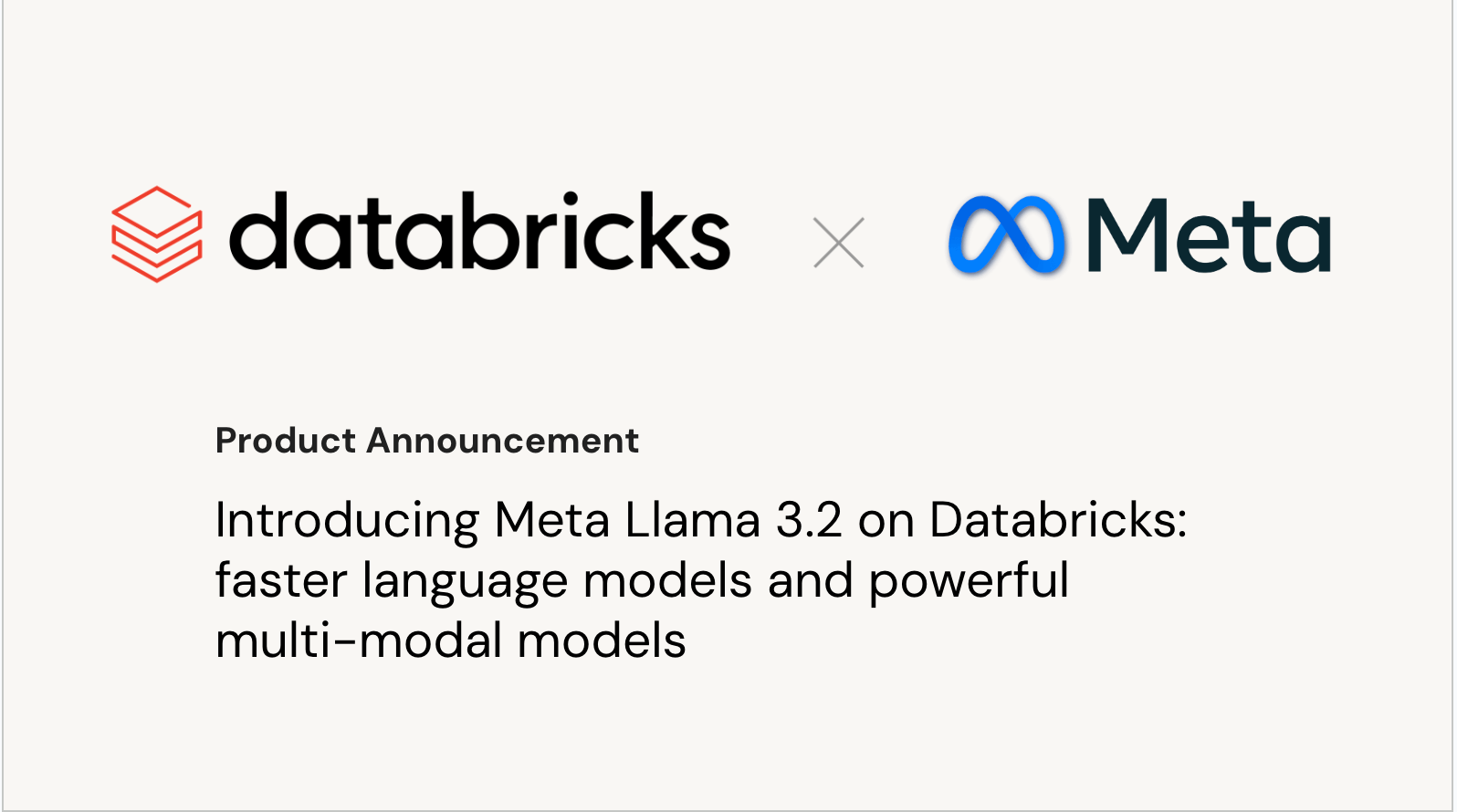This screenshot has width=1457, height=812.
Task: Click the word on before Databricks: in headline
Action: pos(886,523)
